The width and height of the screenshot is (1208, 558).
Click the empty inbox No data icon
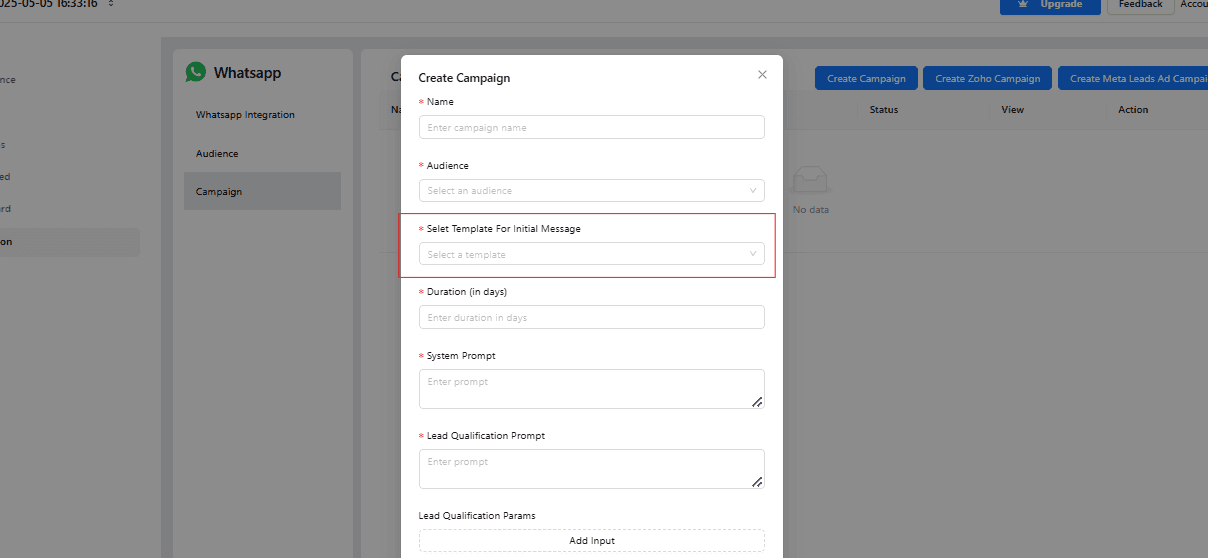click(x=810, y=181)
